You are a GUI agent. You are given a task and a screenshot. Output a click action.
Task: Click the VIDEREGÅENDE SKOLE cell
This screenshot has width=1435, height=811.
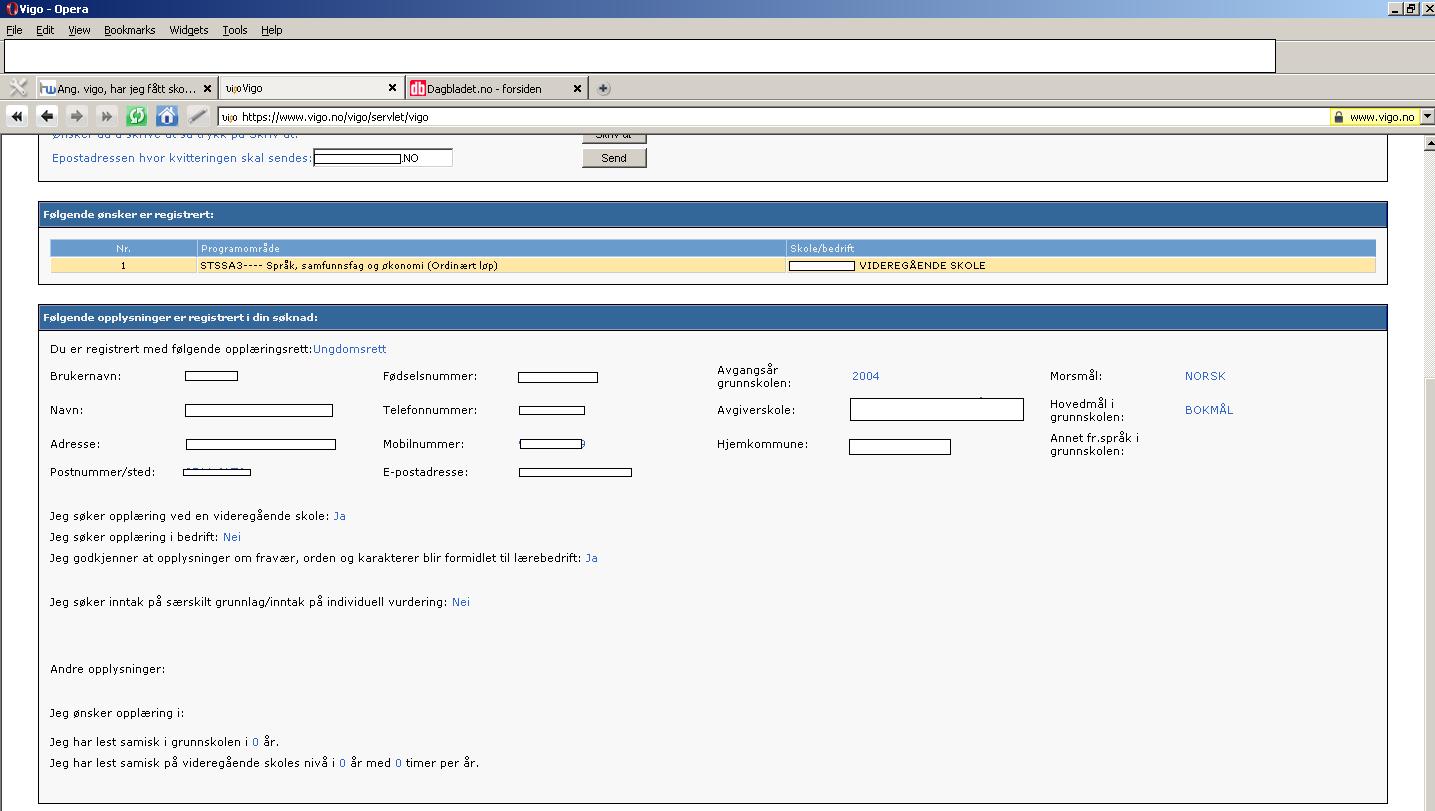coord(1081,265)
